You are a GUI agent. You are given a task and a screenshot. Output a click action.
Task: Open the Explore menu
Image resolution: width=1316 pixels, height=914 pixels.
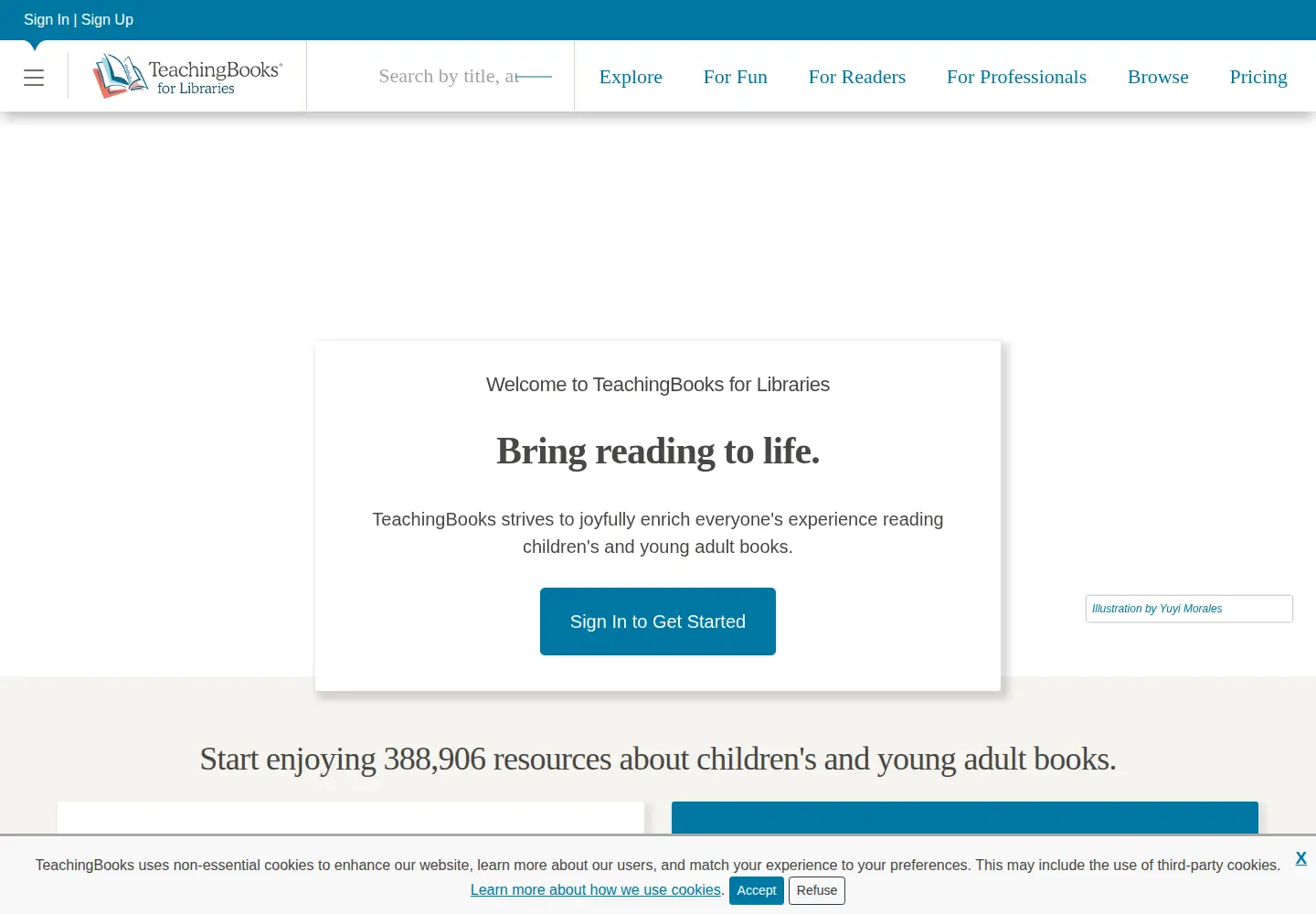(x=631, y=77)
